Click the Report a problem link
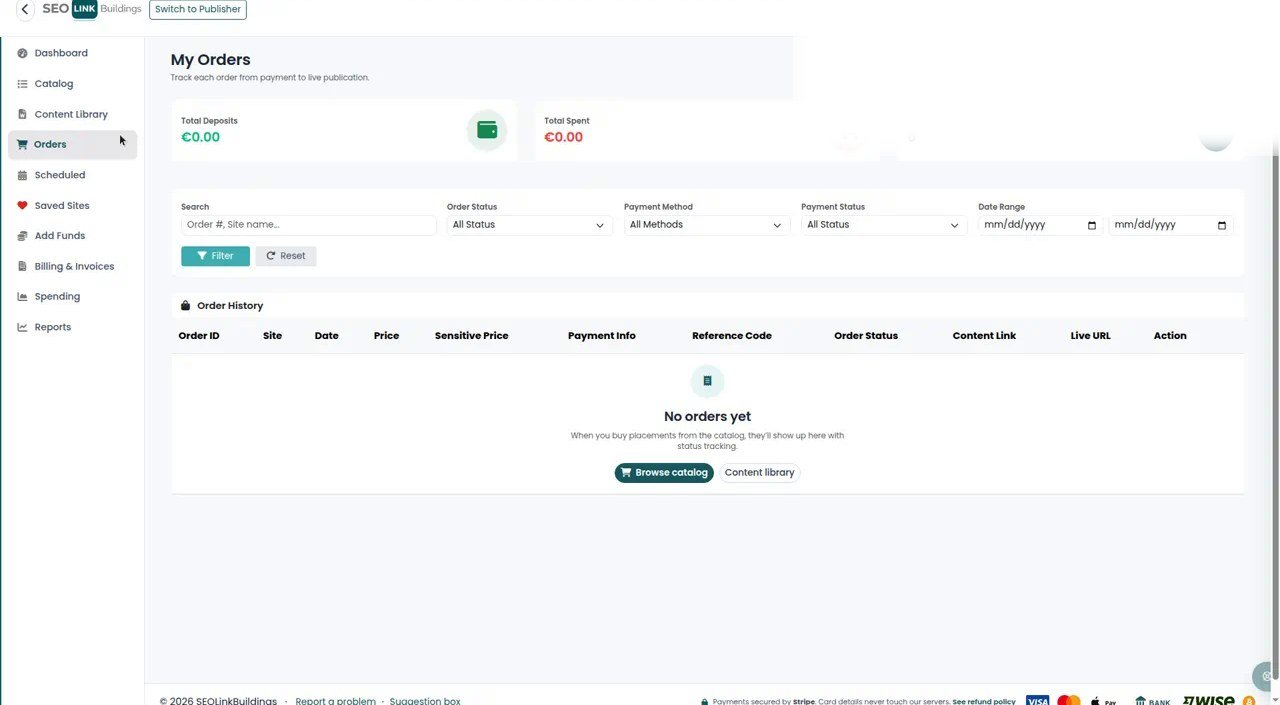 335,701
